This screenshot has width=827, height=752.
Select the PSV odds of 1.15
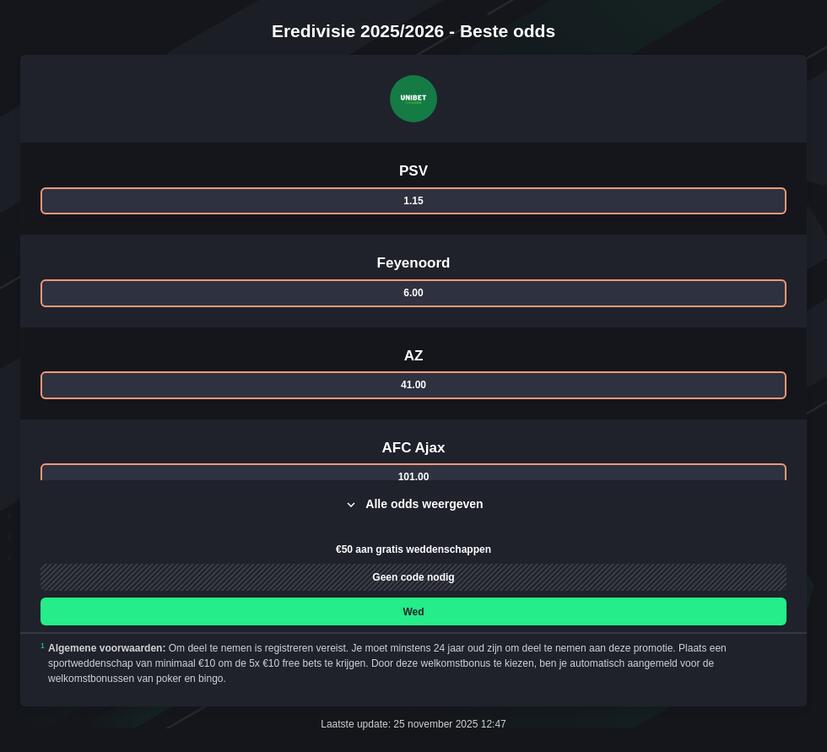pyautogui.click(x=413, y=201)
